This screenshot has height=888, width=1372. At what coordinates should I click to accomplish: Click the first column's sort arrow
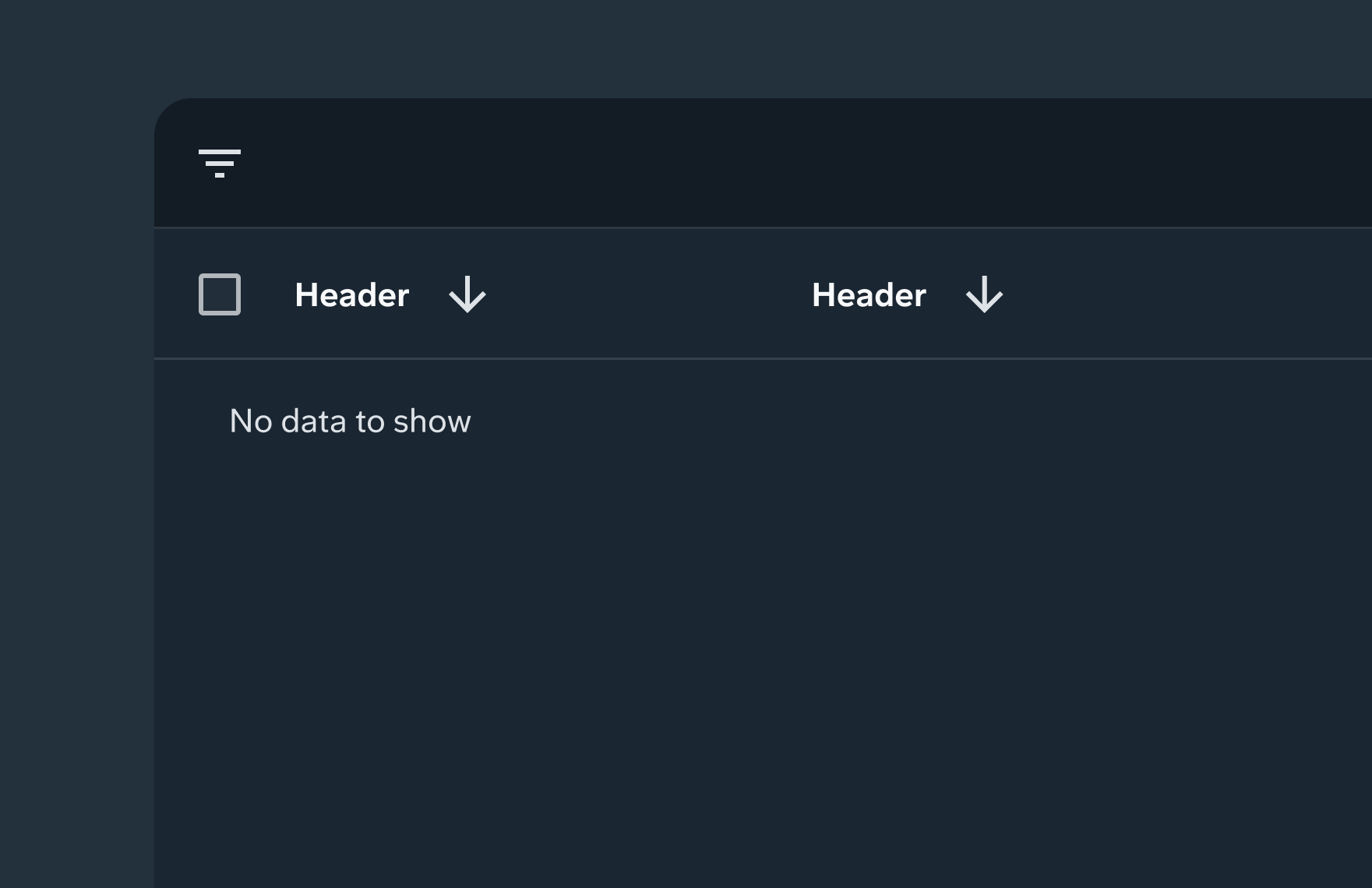coord(467,294)
